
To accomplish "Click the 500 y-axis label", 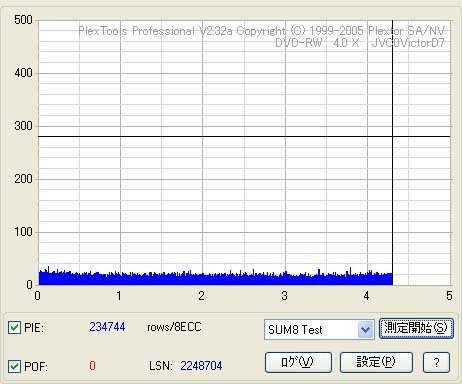I will 23,20.
